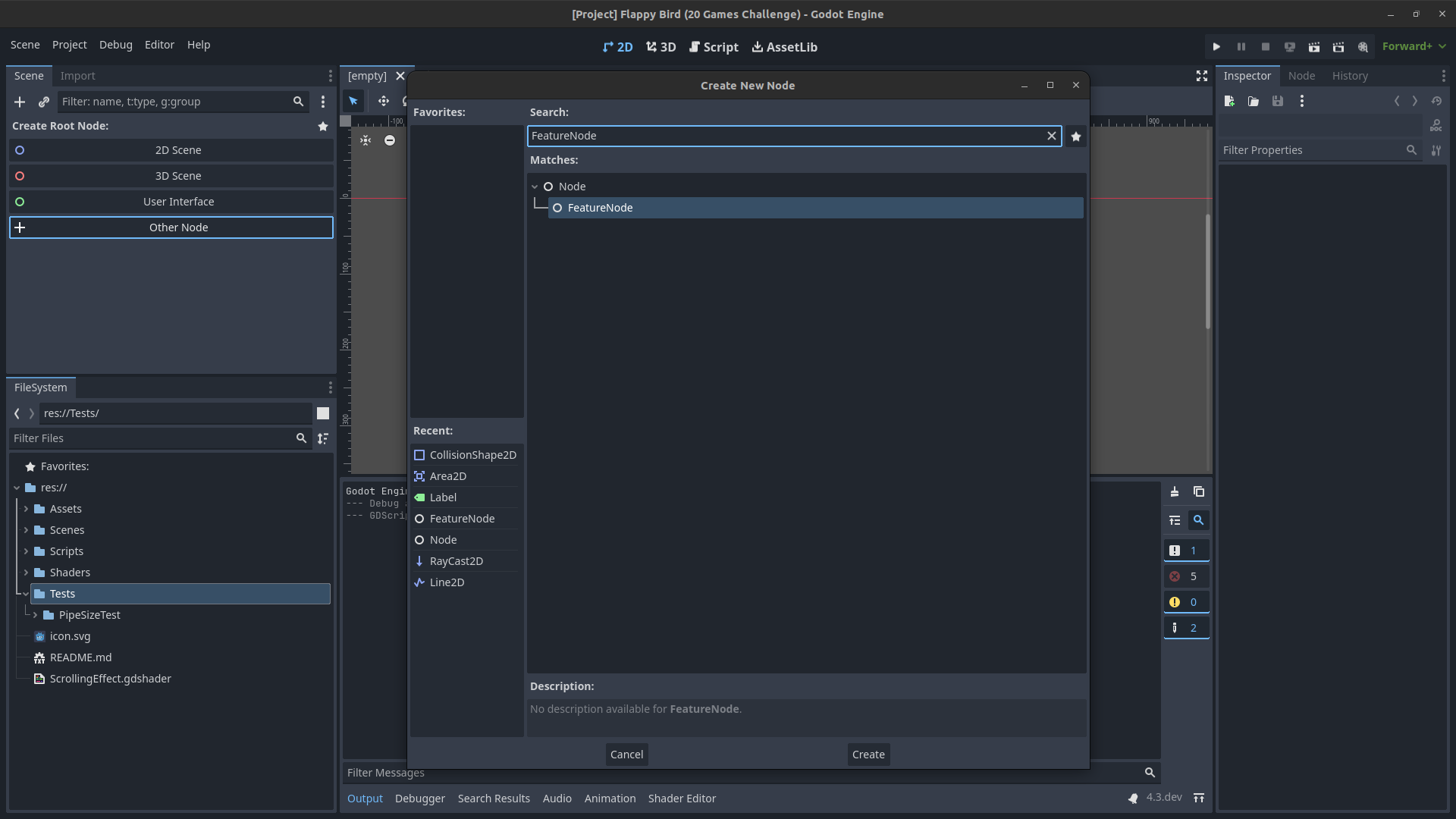1456x819 pixels.
Task: Pick Area2D from the Recent list
Action: [466, 476]
